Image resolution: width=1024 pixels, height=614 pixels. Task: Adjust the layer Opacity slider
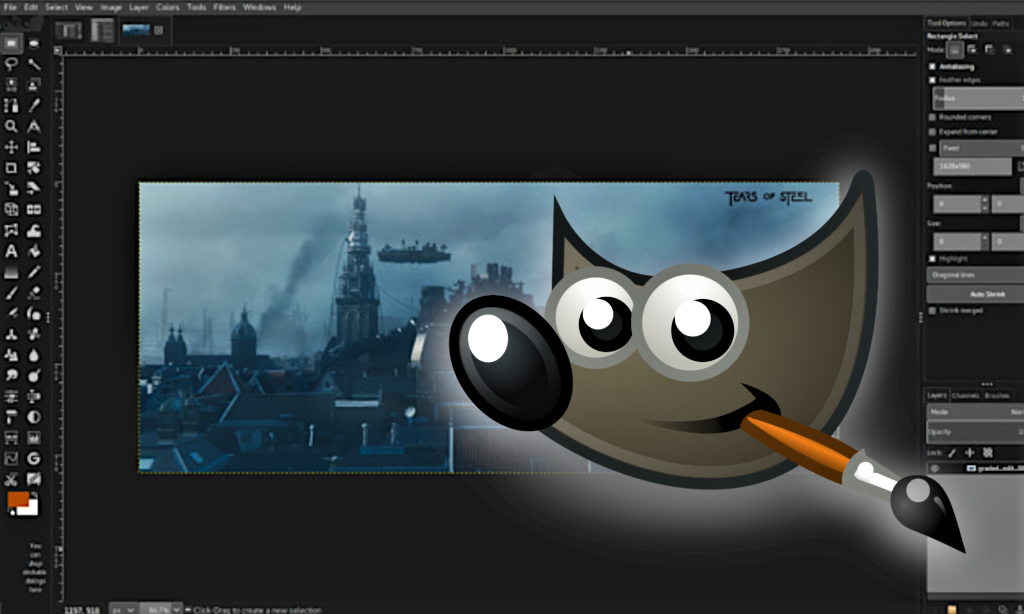coord(975,432)
